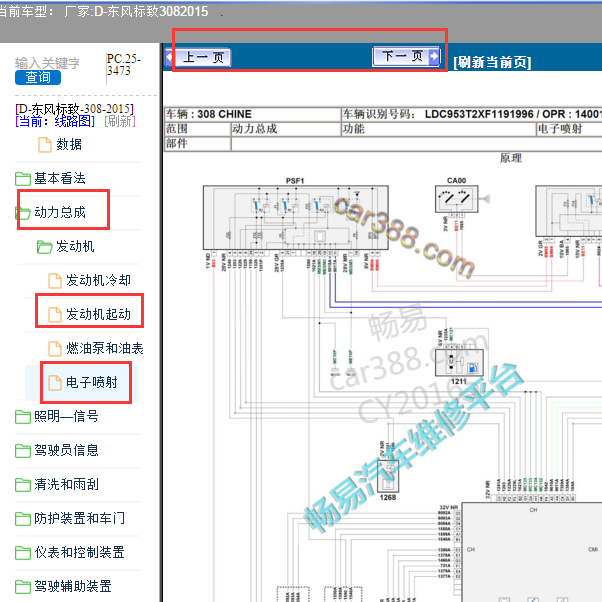Viewport: 602px width, 602px height.
Task: Click the 上一页 previous page button
Action: (198, 58)
